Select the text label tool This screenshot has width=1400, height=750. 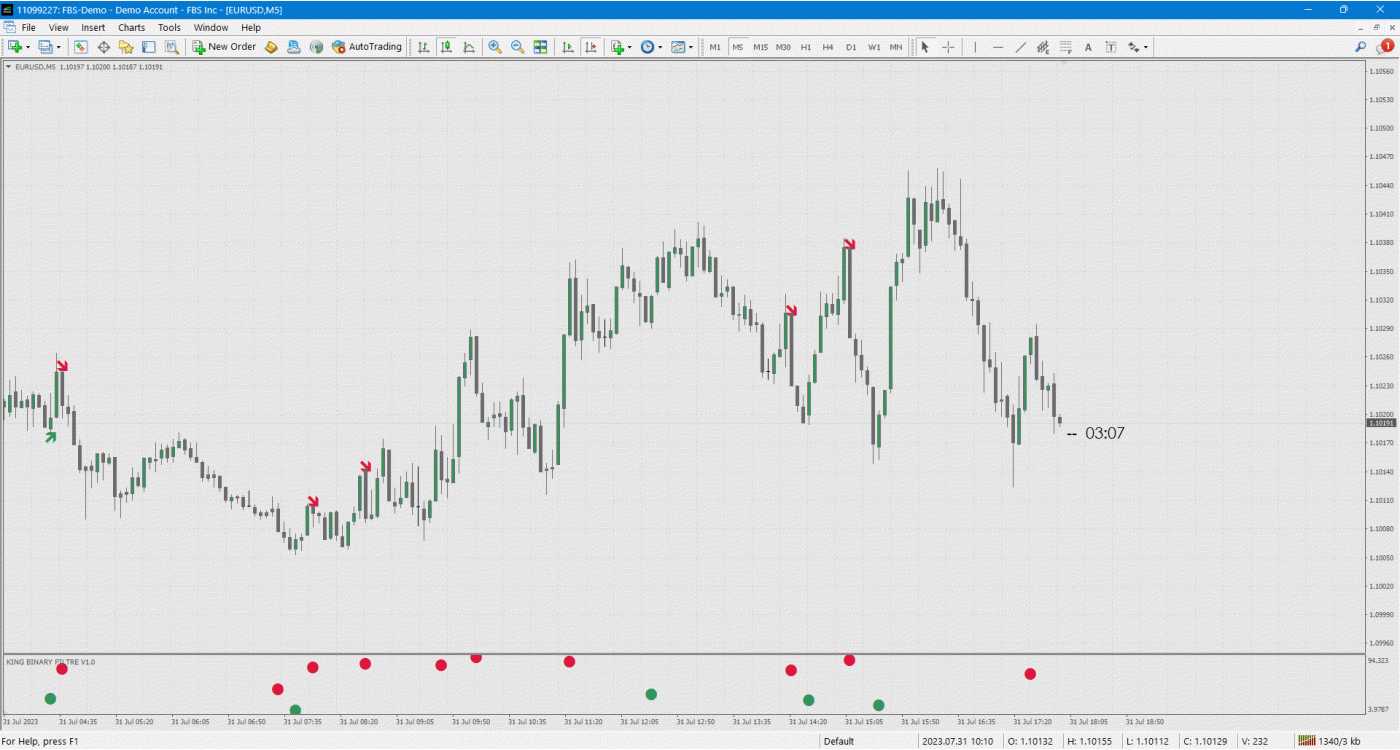[1110, 47]
